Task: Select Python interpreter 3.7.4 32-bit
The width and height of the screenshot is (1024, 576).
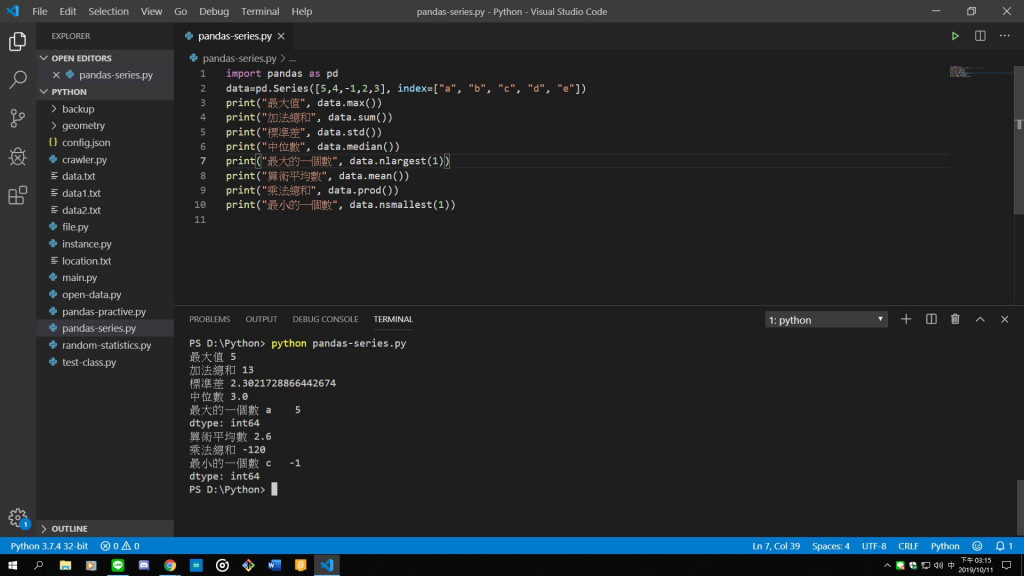Action: (49, 546)
